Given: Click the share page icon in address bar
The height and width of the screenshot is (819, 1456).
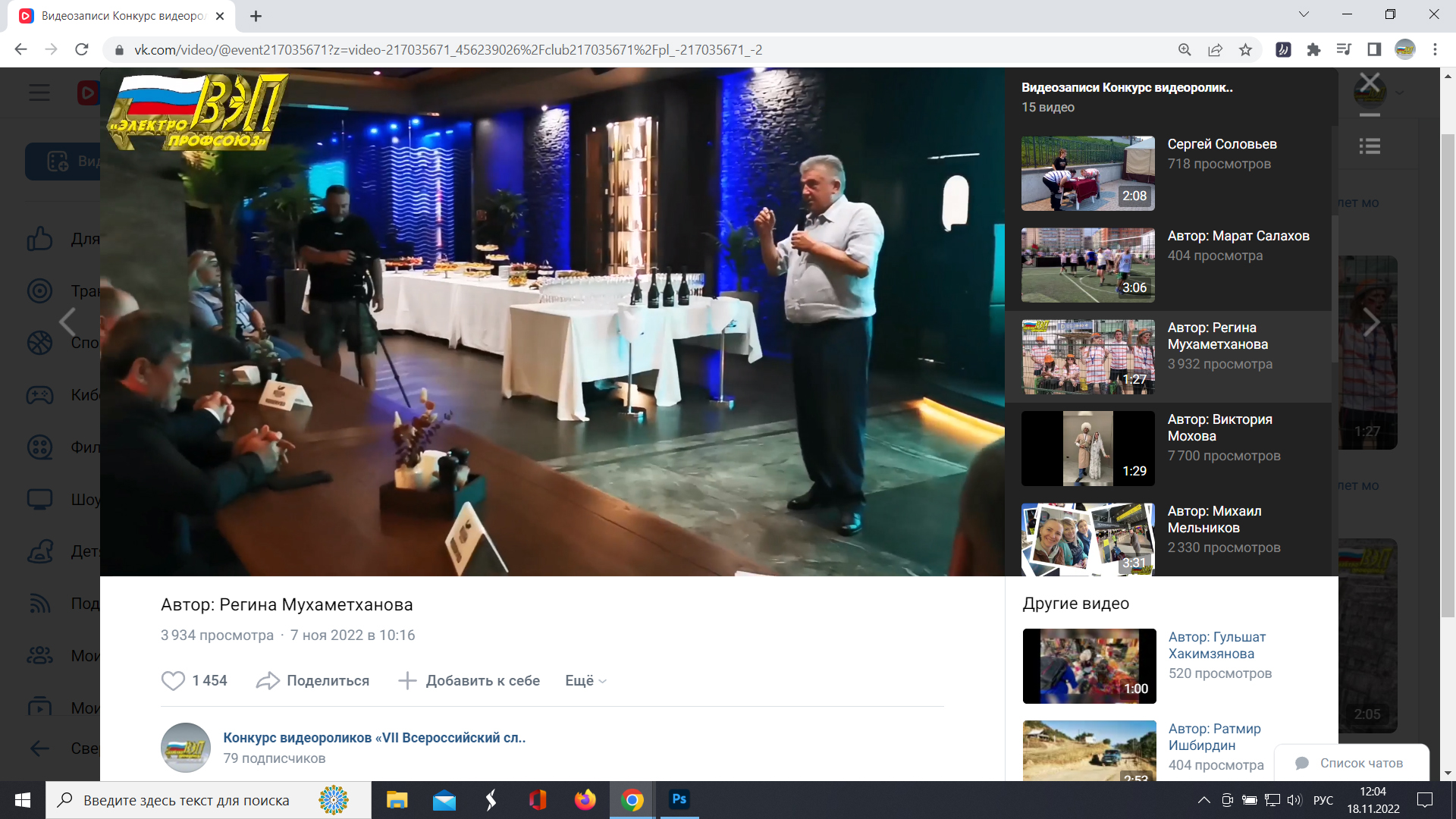Looking at the screenshot, I should [x=1215, y=49].
